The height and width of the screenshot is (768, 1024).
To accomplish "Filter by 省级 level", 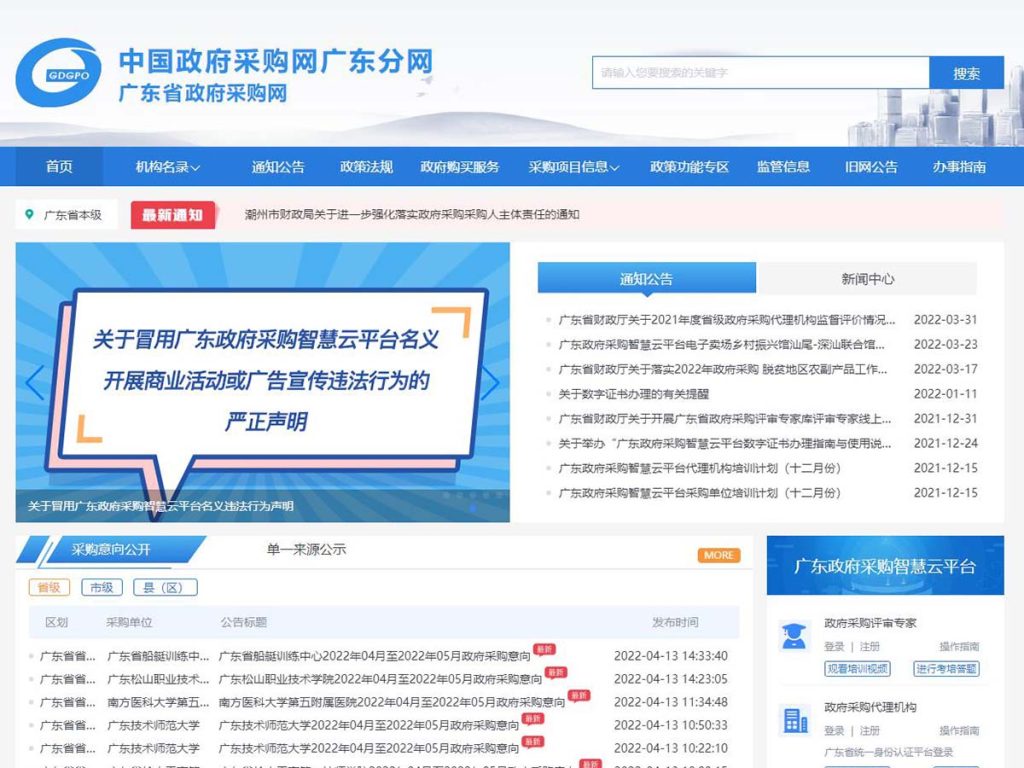I will click(49, 588).
